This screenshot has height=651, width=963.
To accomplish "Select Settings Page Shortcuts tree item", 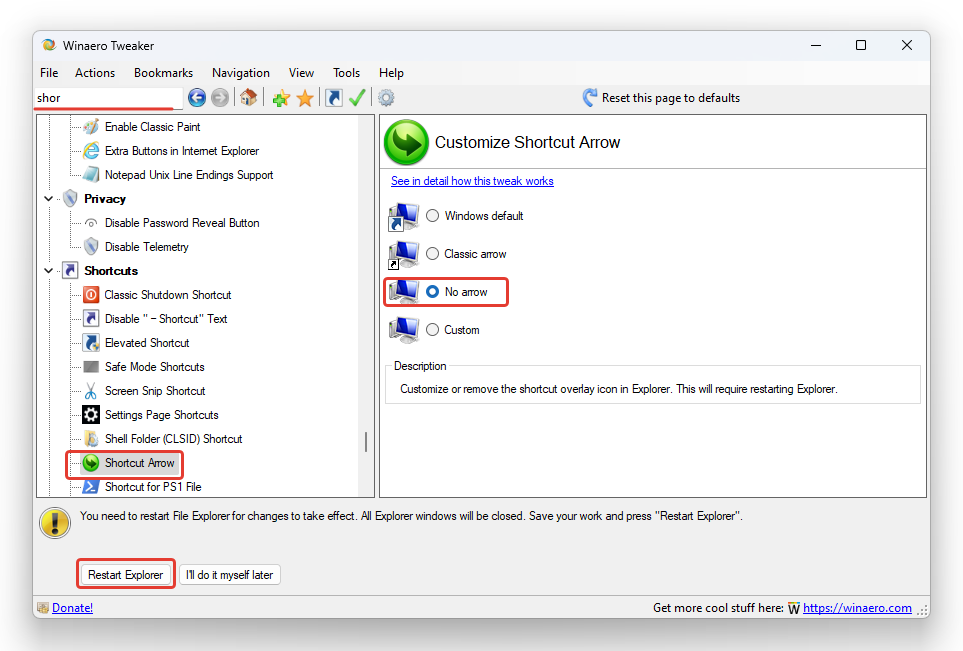I will [x=162, y=415].
